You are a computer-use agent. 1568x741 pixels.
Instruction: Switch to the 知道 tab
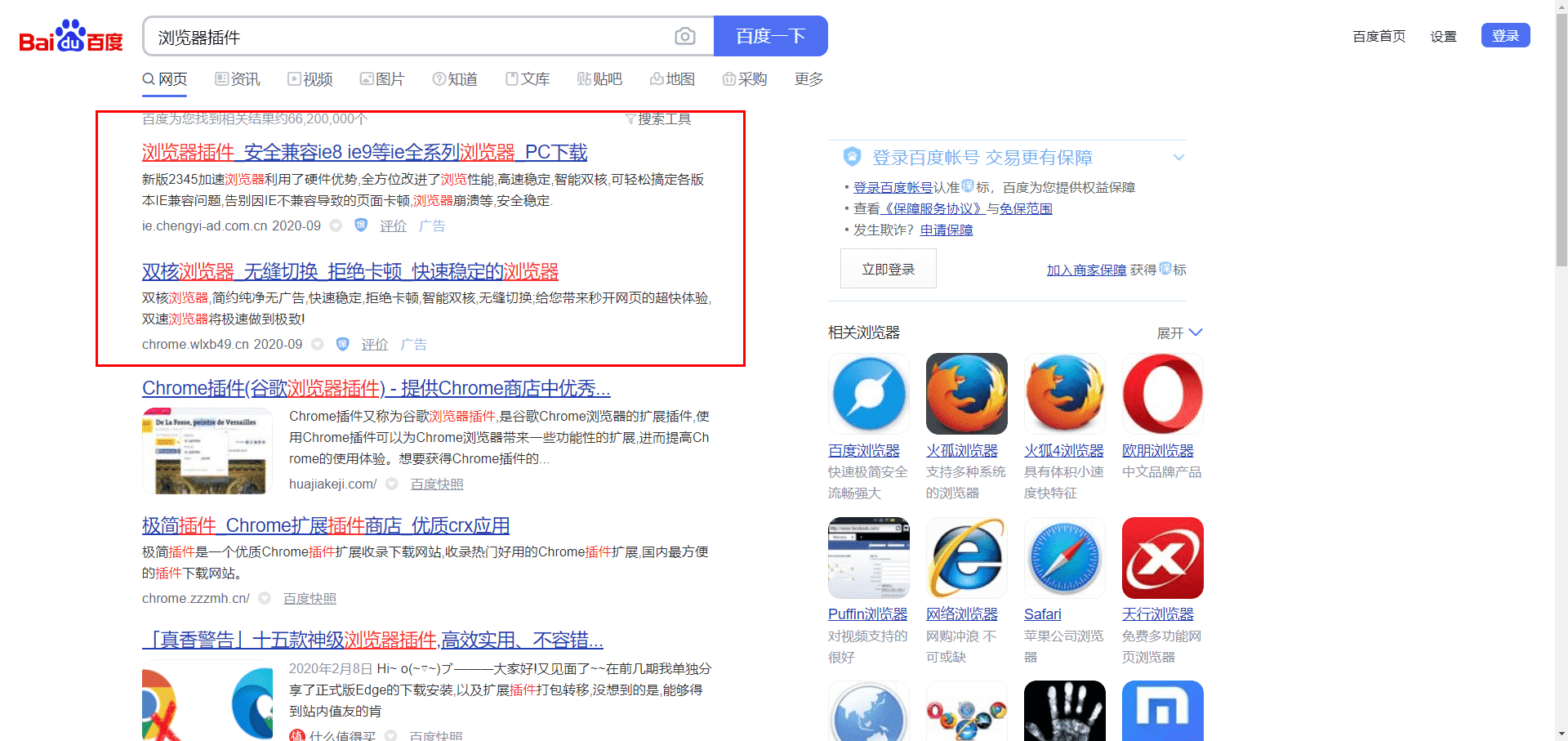(455, 79)
